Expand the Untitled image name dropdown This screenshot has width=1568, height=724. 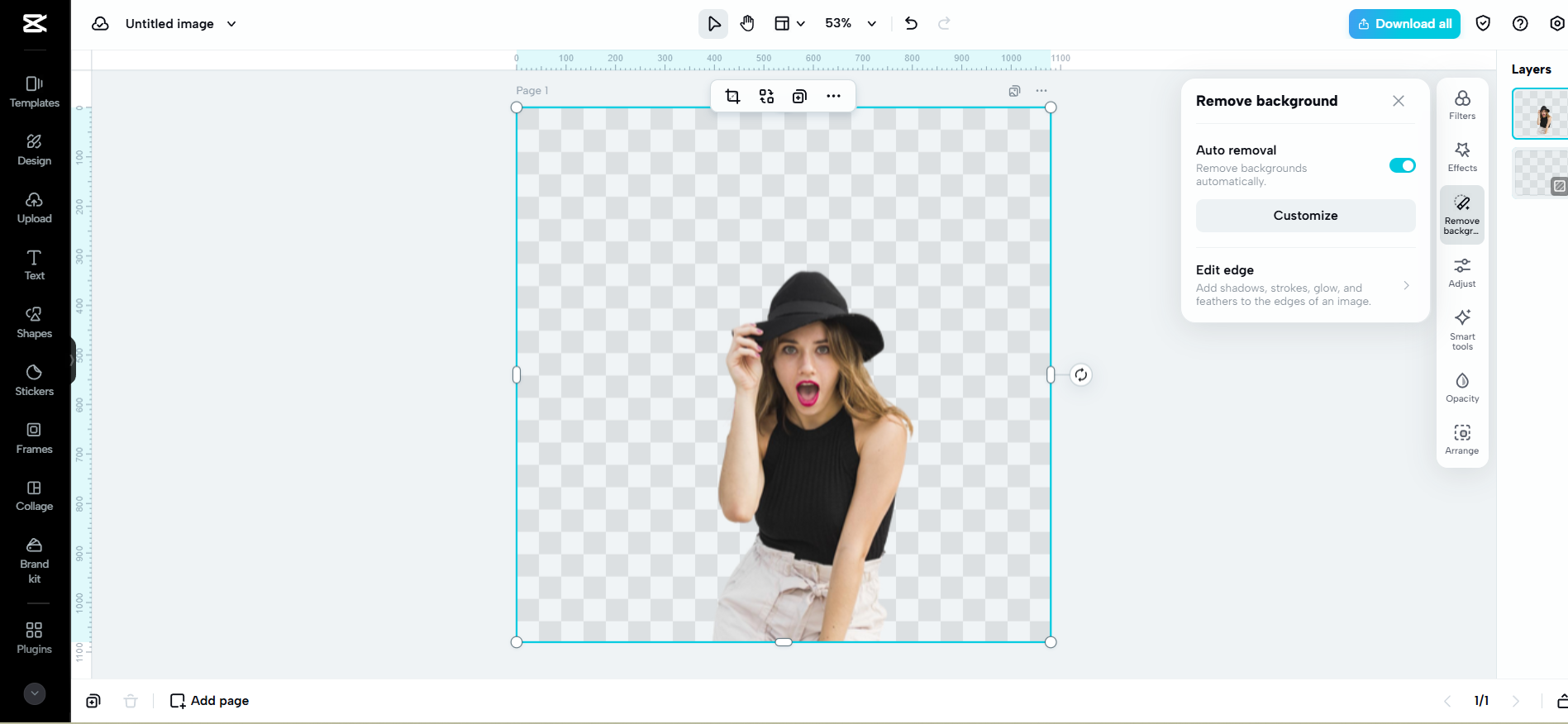pyautogui.click(x=231, y=24)
